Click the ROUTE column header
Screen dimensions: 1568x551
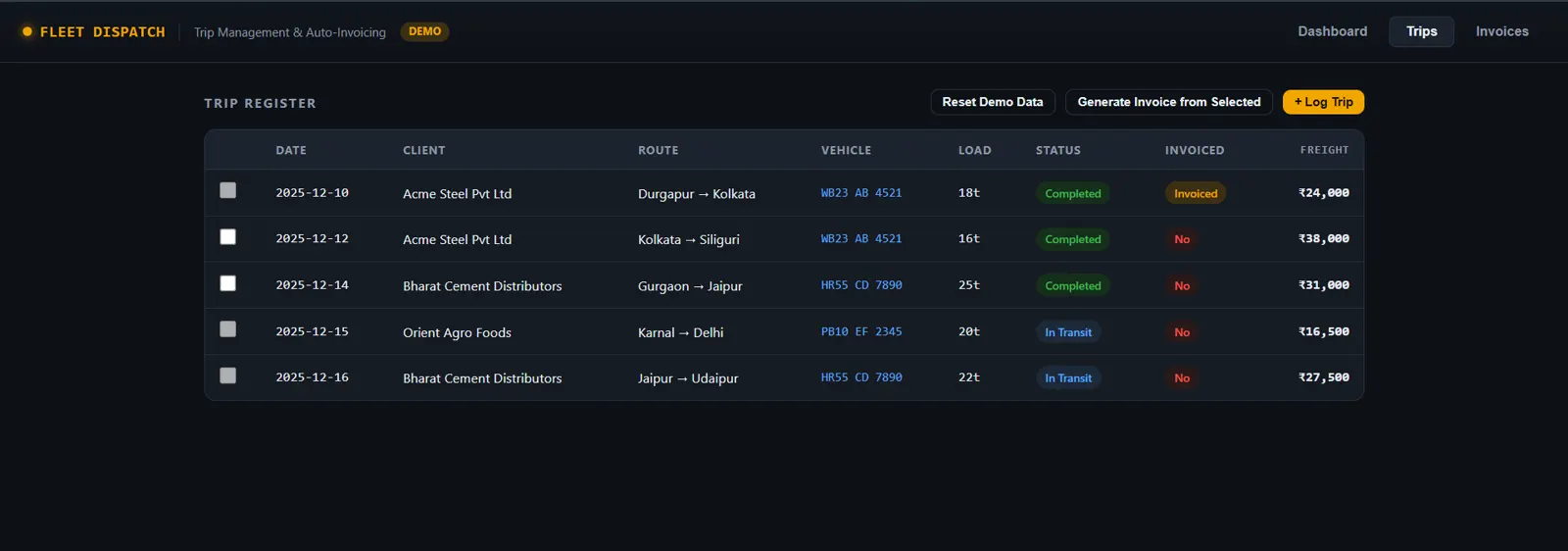[x=659, y=150]
